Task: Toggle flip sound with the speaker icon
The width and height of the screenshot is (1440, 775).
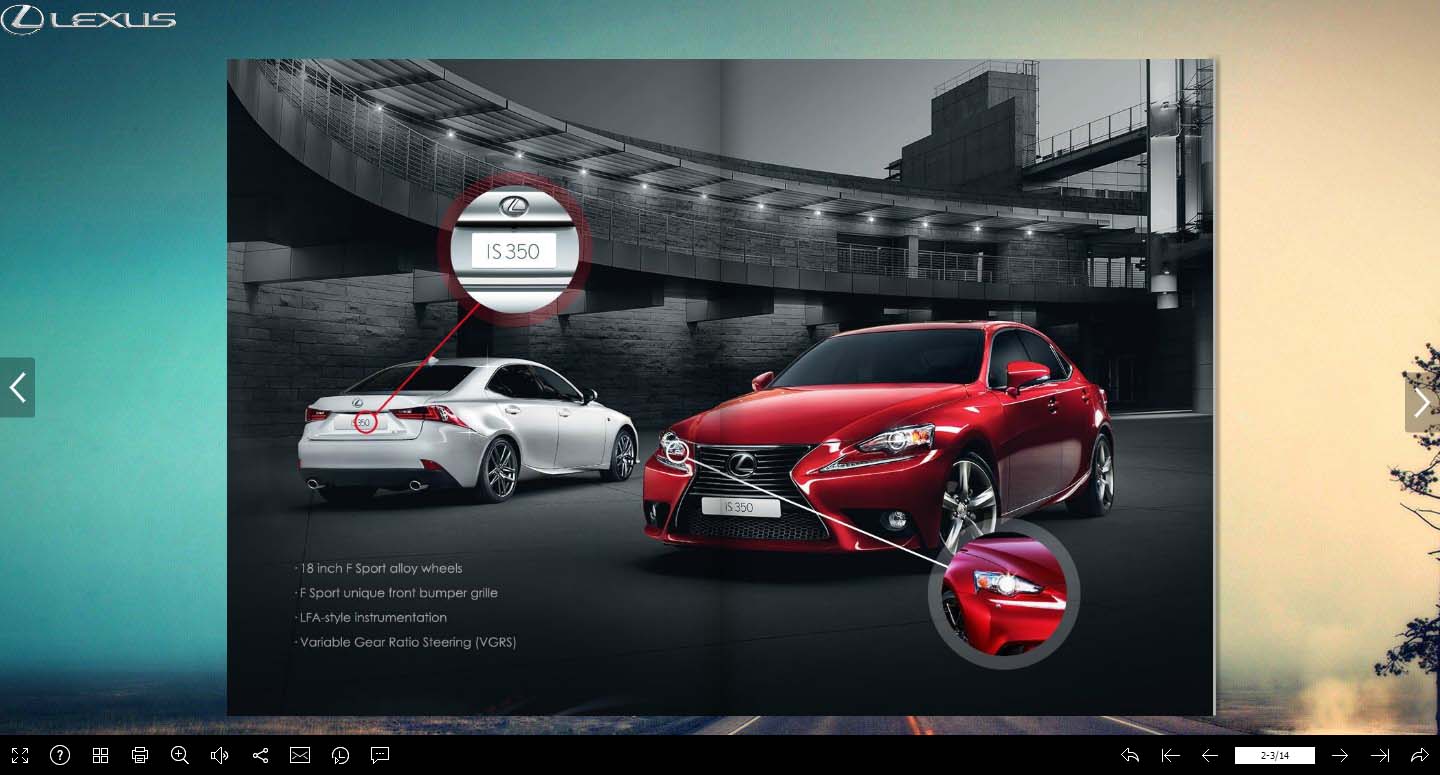Action: 220,755
